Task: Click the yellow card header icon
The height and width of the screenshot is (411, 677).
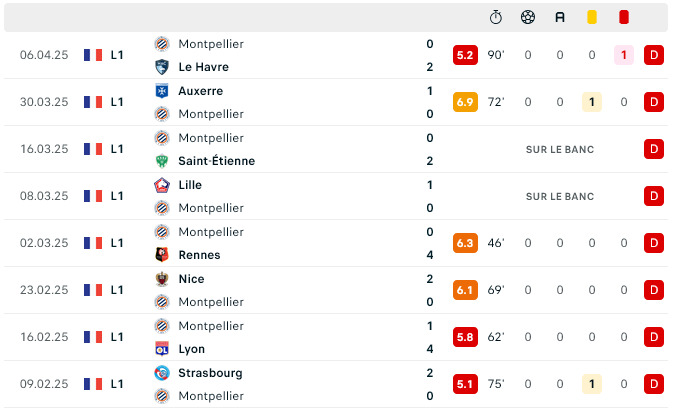Action: (592, 17)
